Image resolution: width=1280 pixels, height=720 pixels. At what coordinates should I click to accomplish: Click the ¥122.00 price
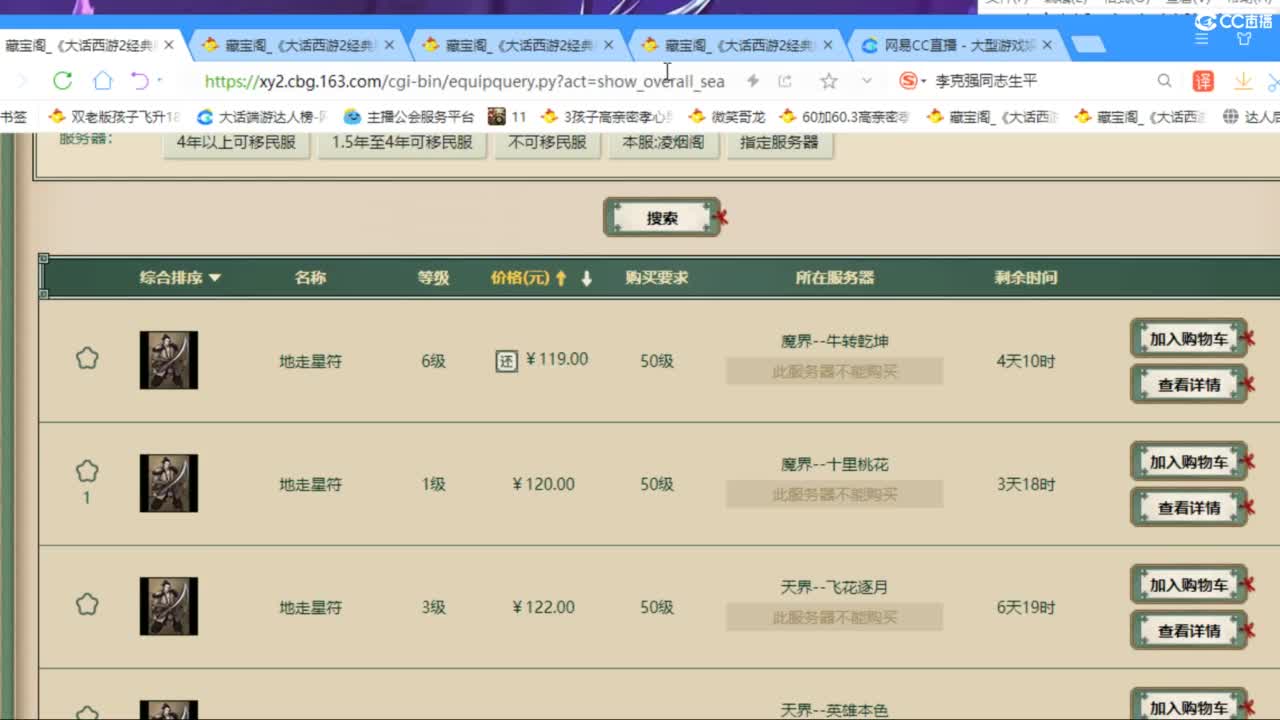pos(543,607)
